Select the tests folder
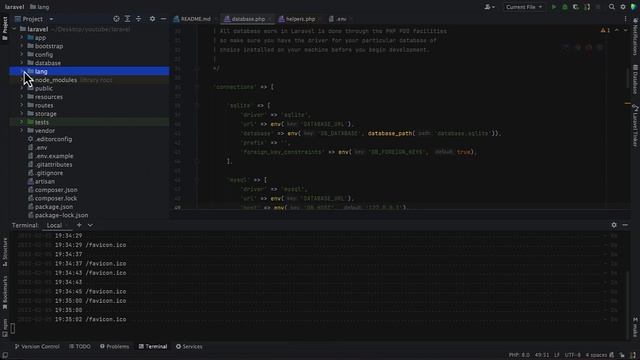 [89, 122]
